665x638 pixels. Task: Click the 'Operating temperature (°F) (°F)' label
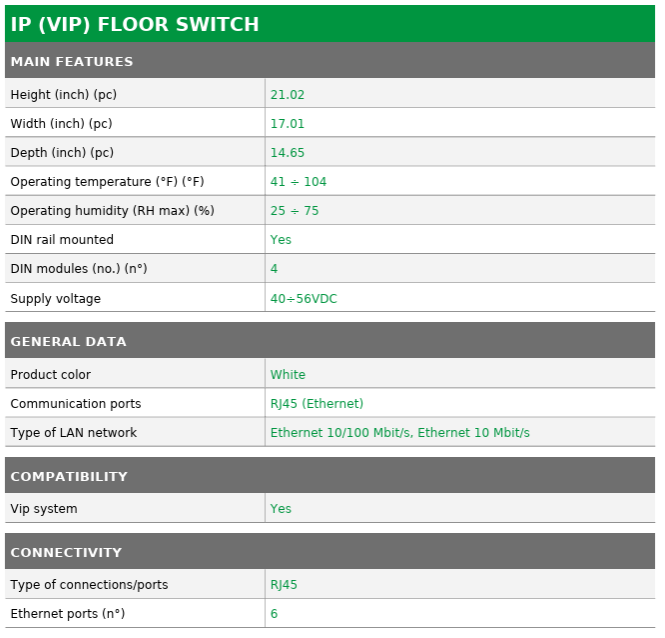[107, 182]
